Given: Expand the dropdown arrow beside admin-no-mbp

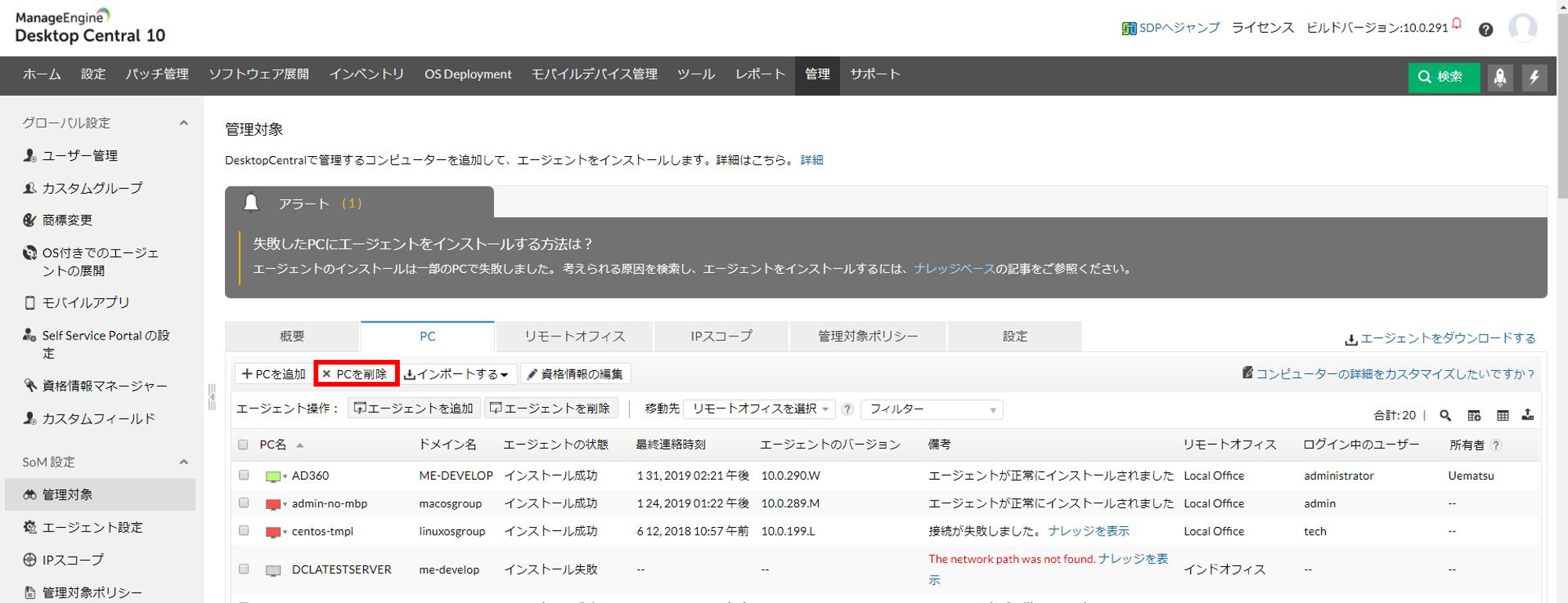Looking at the screenshot, I should click(x=285, y=504).
